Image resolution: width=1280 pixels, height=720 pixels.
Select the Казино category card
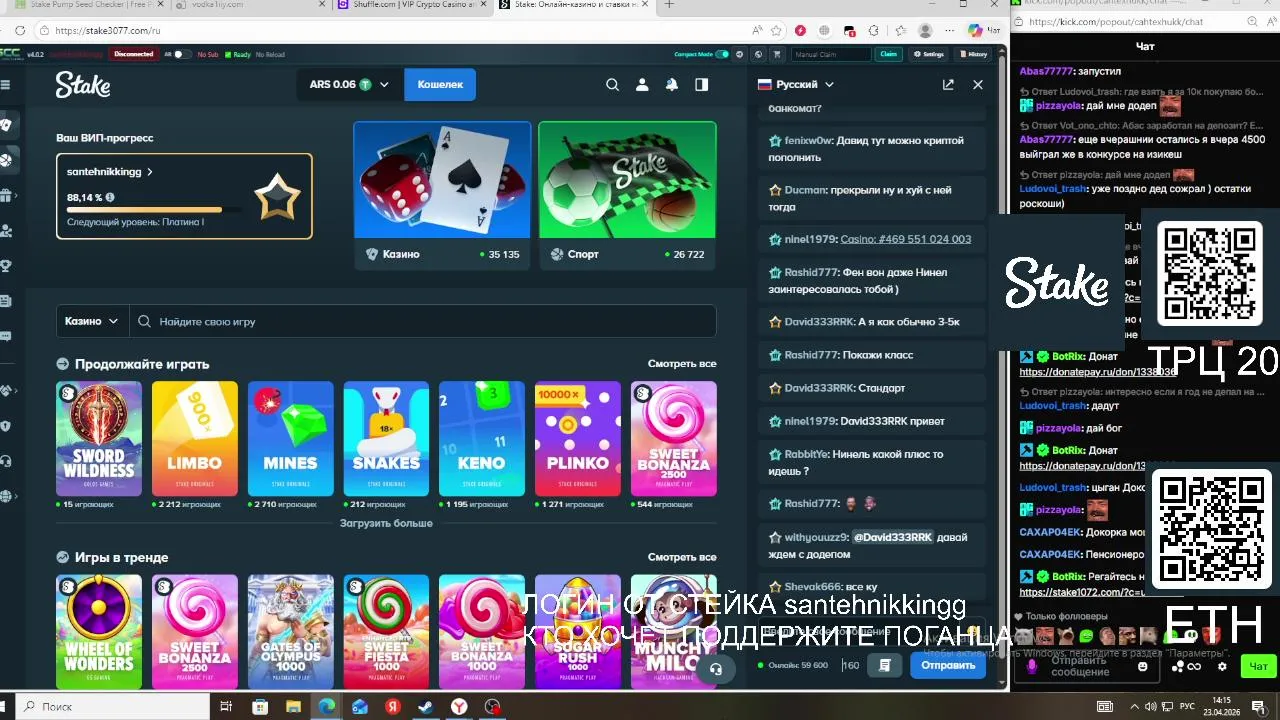[x=442, y=195]
